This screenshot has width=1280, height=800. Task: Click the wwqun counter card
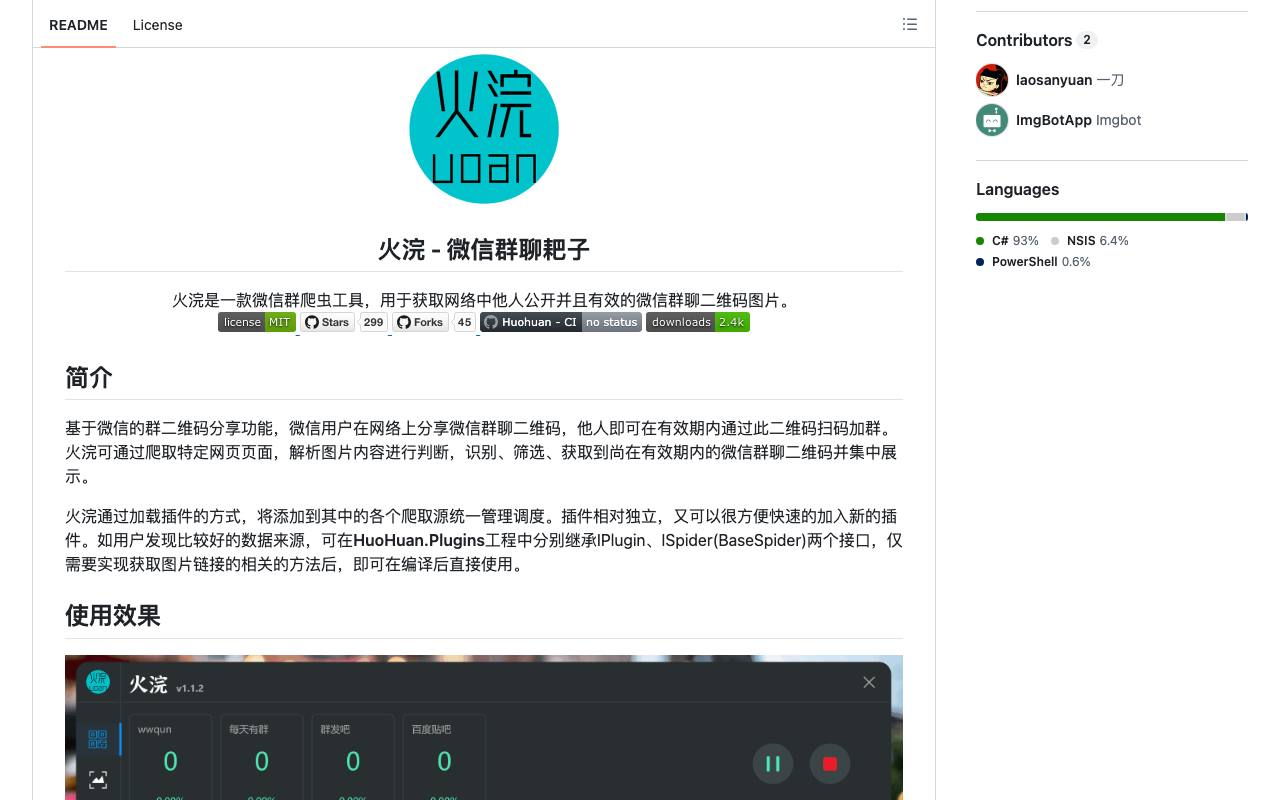pyautogui.click(x=170, y=757)
